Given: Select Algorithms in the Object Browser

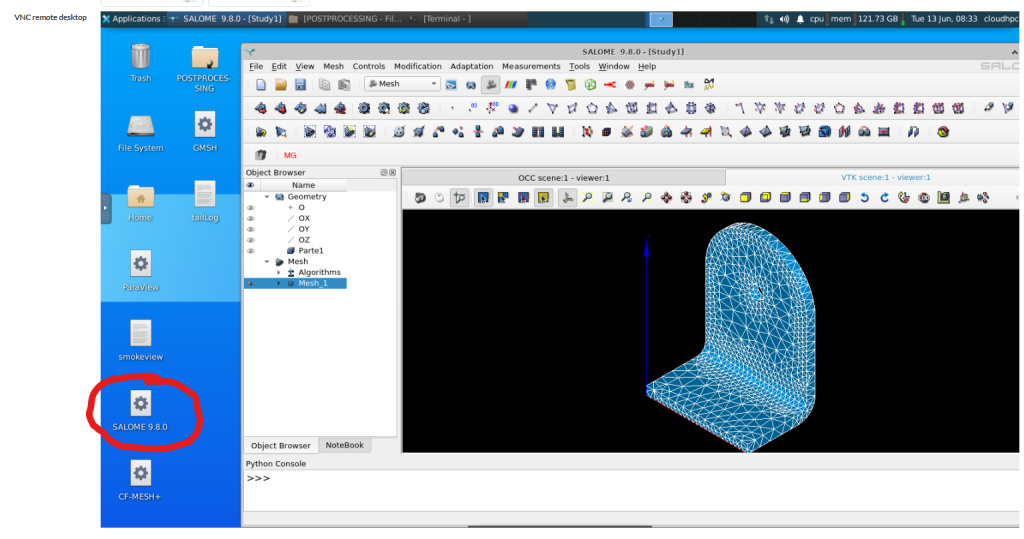Looking at the screenshot, I should (319, 272).
